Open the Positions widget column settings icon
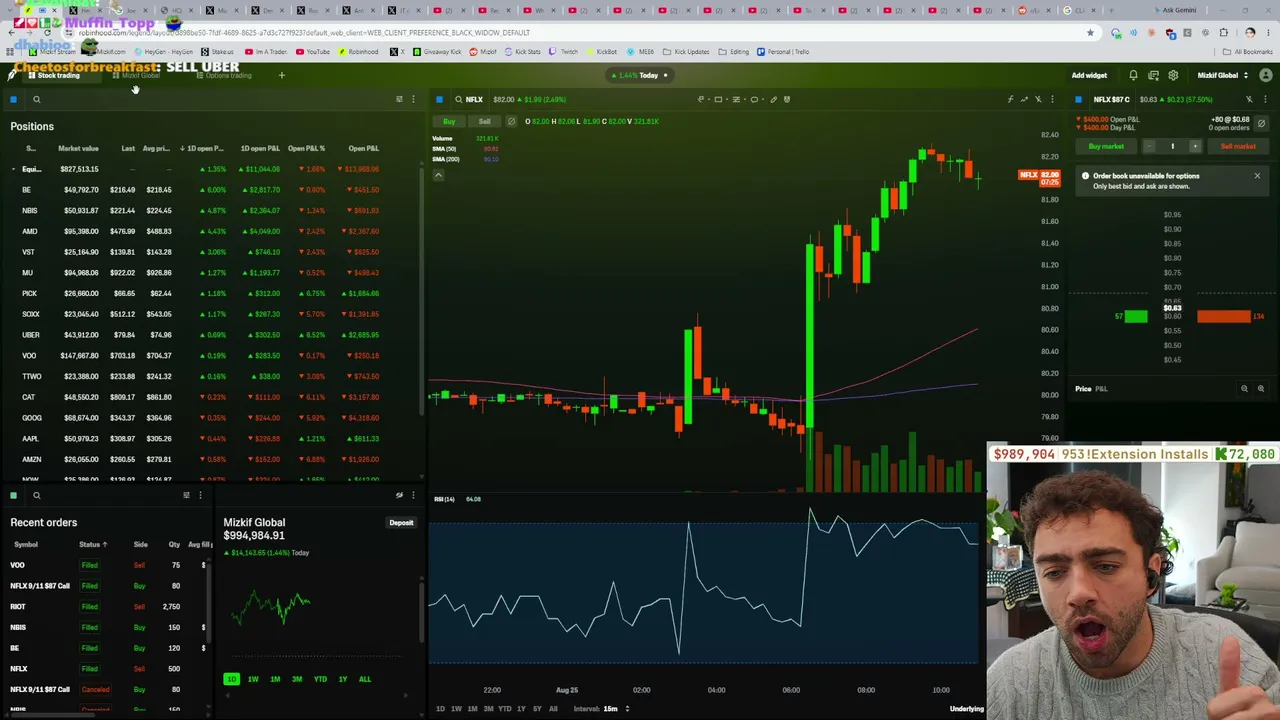This screenshot has height=720, width=1280. (399, 99)
